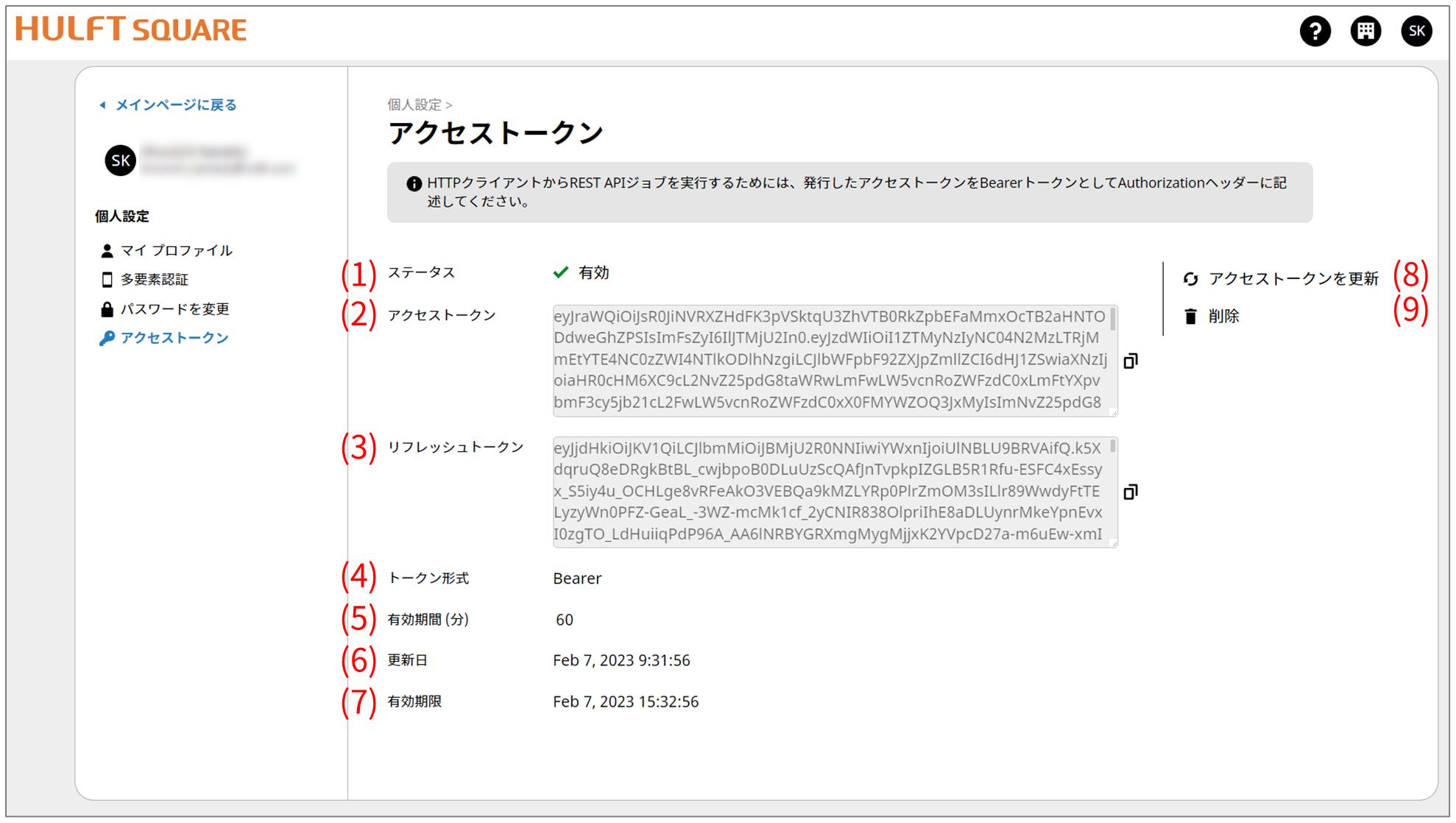
Task: Click アクセストークンを更新 button
Action: 1293,279
